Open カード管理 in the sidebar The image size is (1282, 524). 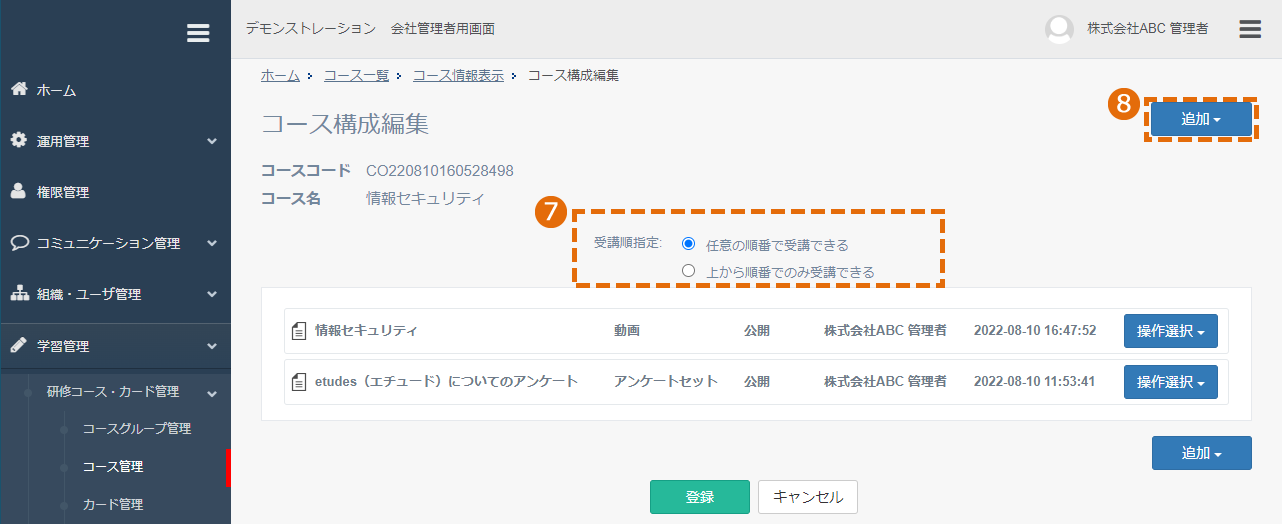115,504
